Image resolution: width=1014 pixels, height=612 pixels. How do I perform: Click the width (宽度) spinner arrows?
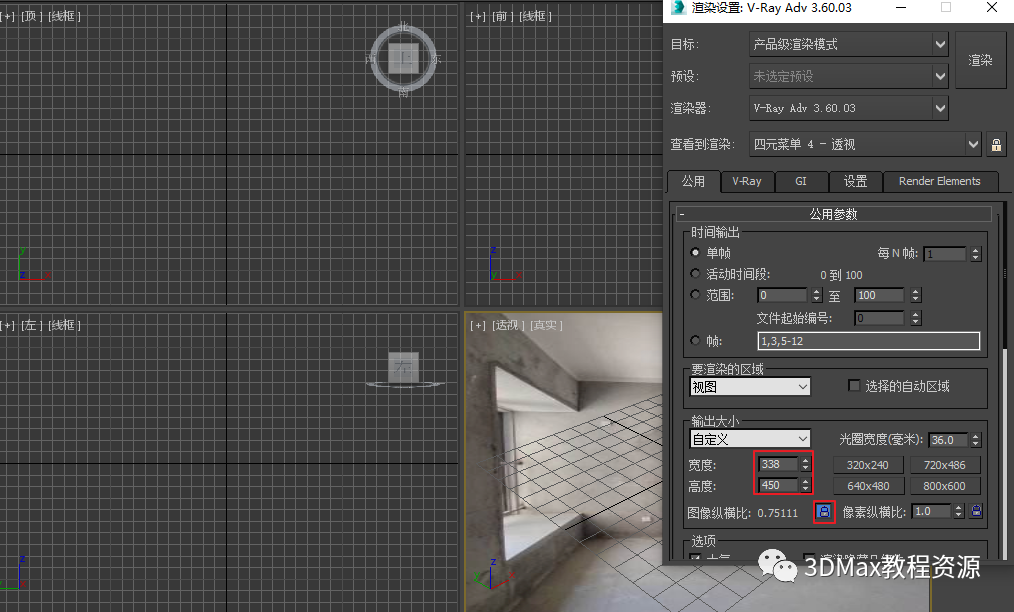pos(805,464)
